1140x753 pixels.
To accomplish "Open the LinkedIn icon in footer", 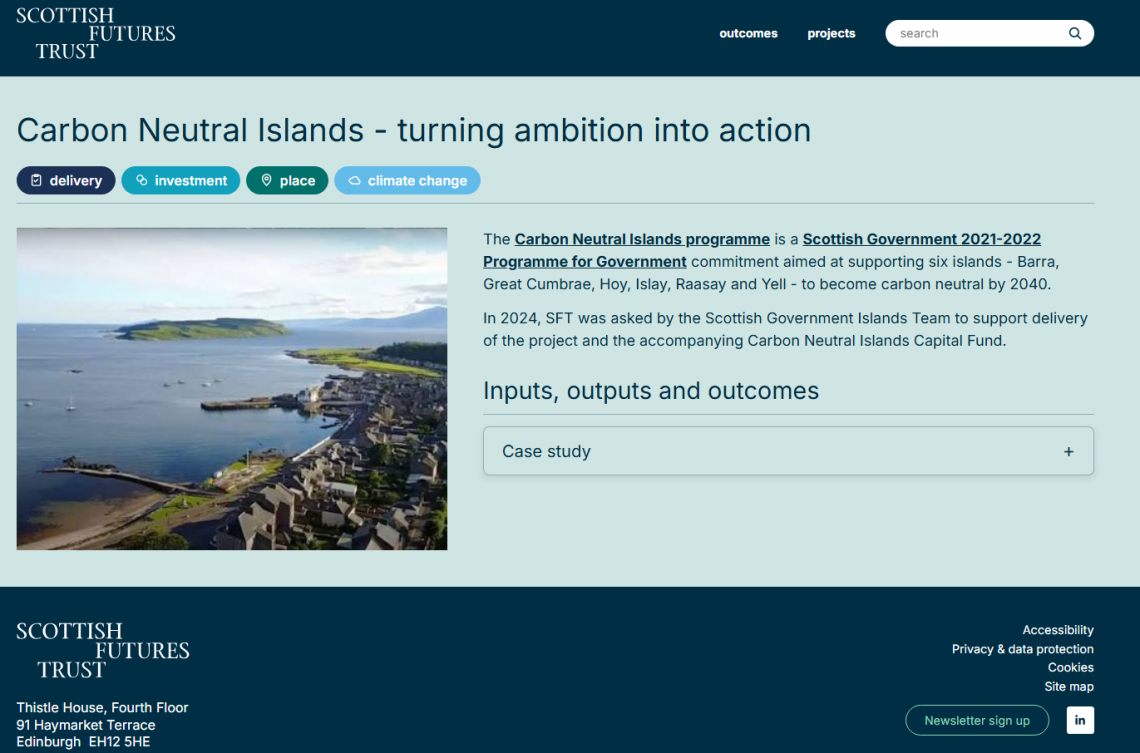I will tap(1080, 720).
